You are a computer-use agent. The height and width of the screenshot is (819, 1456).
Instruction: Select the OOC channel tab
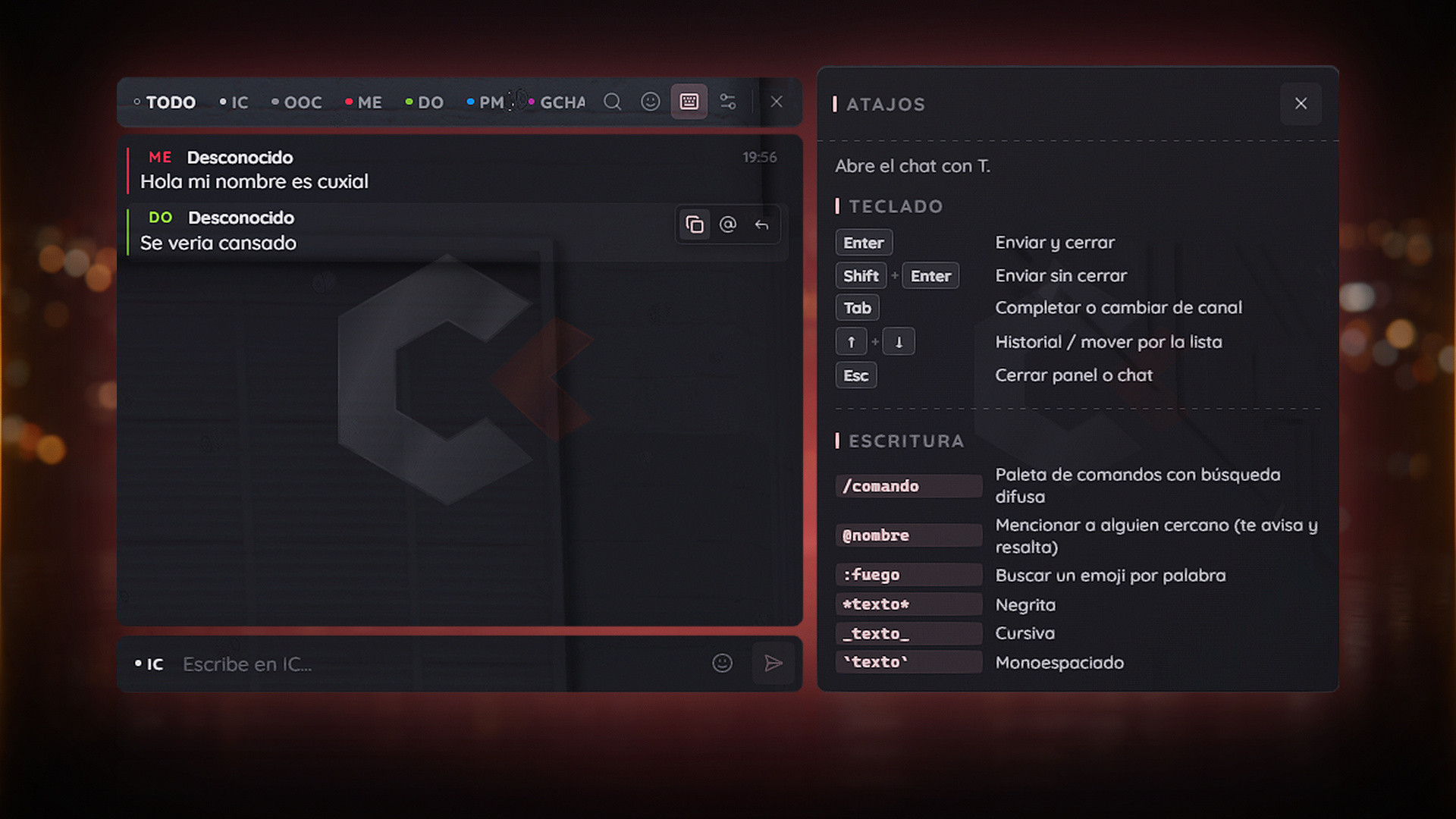(297, 102)
